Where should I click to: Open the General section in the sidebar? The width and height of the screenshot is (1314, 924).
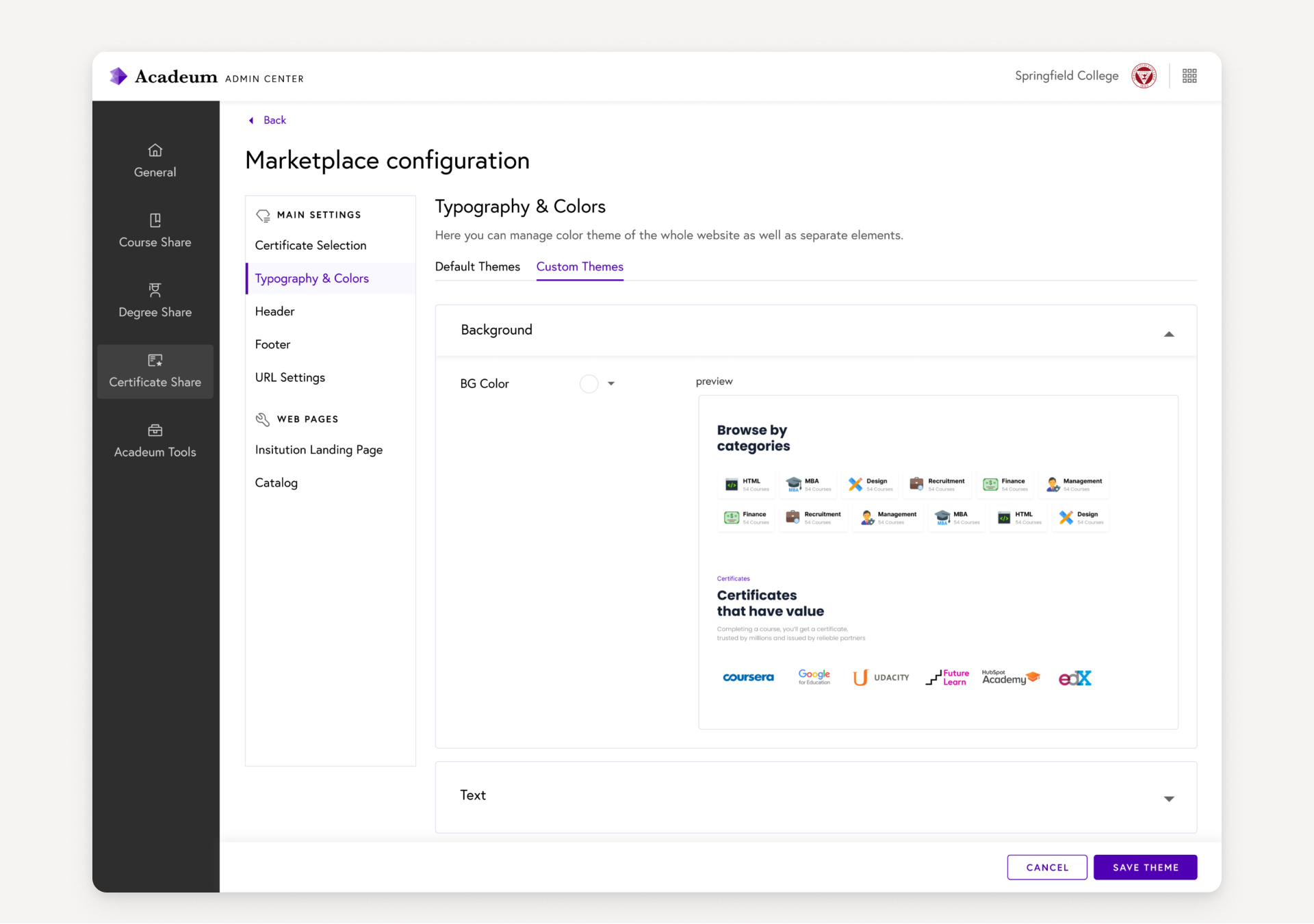(155, 159)
